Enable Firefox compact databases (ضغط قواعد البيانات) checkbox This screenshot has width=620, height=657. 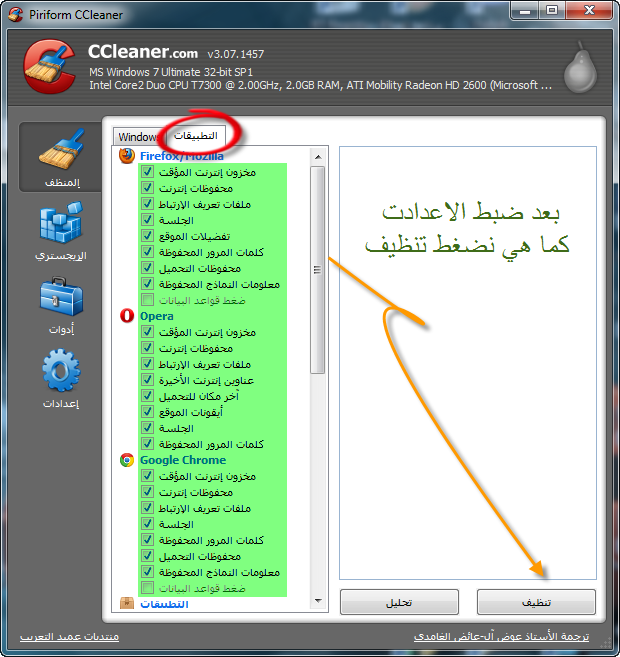(x=147, y=300)
